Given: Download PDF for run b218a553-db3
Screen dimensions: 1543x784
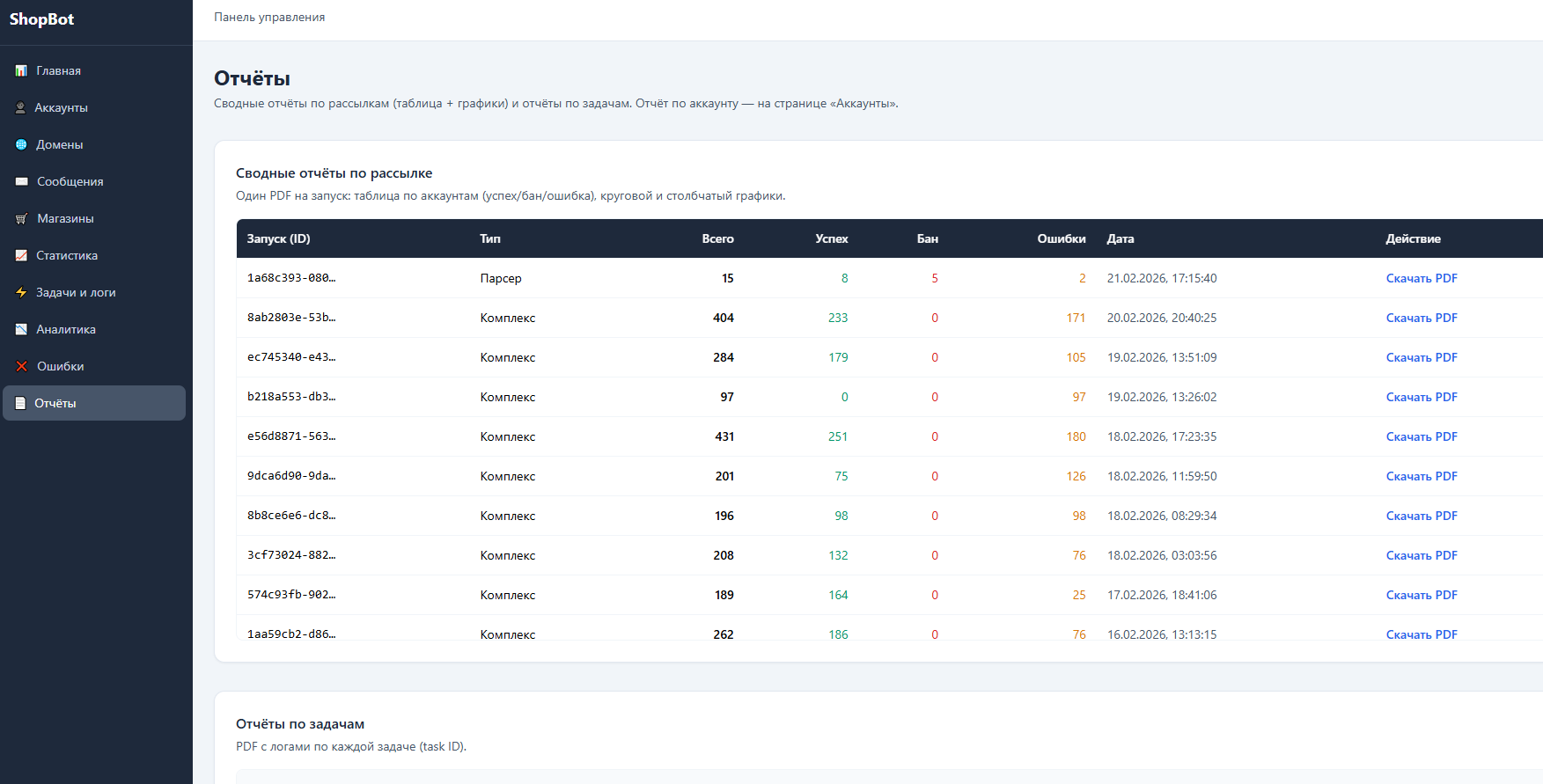Looking at the screenshot, I should 1421,397.
